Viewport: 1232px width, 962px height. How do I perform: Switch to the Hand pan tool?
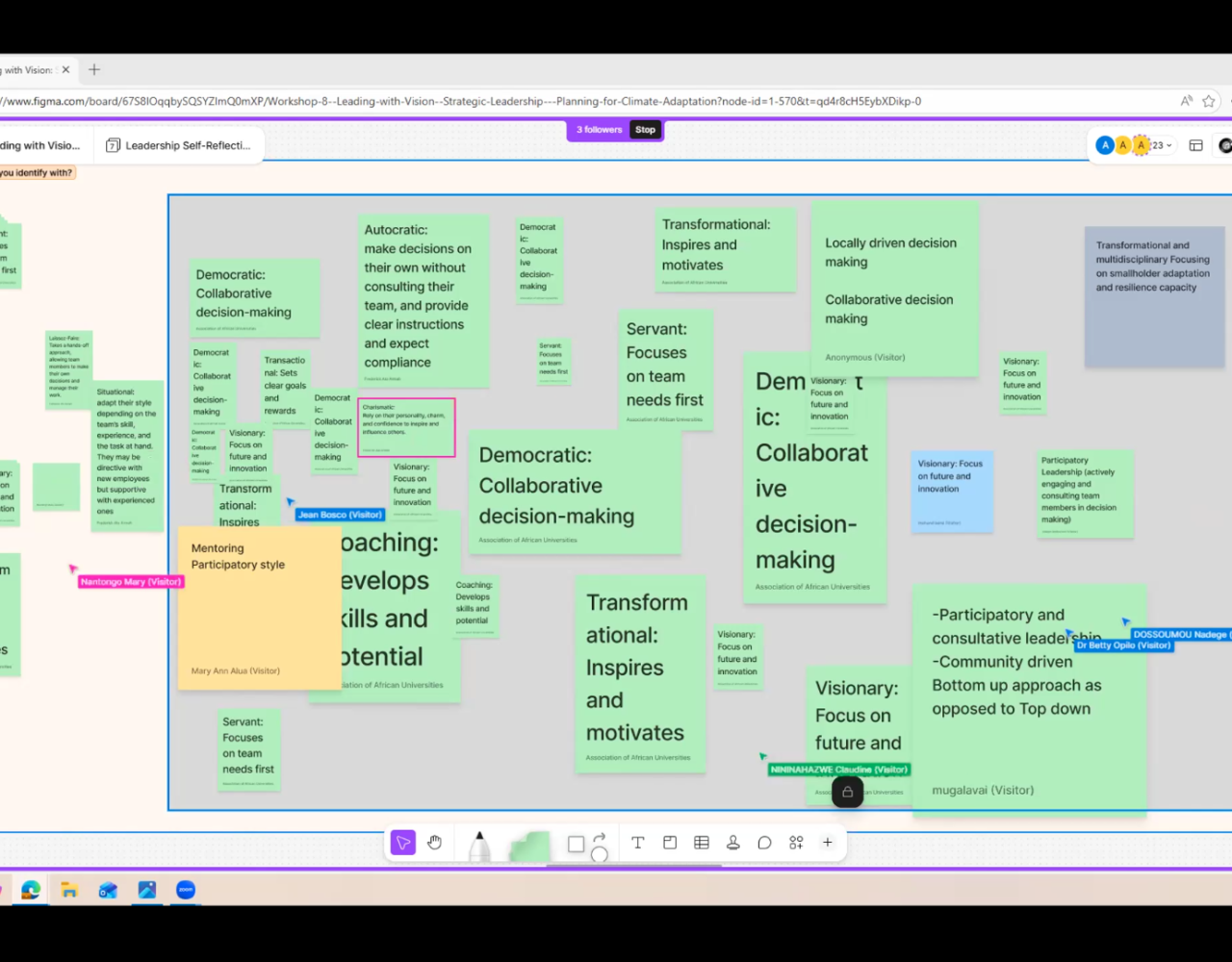(435, 843)
